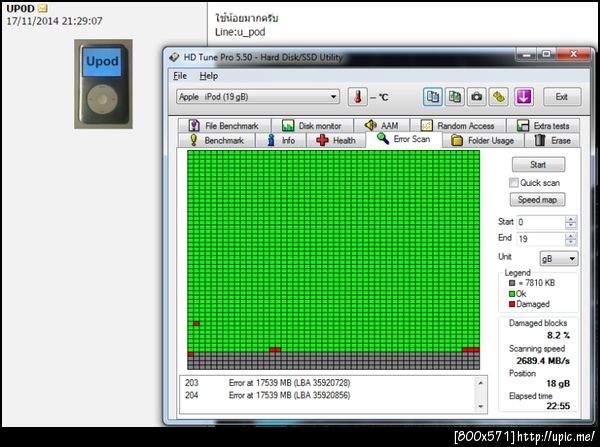Select error log row 204
This screenshot has width=600, height=447.
click(328, 395)
